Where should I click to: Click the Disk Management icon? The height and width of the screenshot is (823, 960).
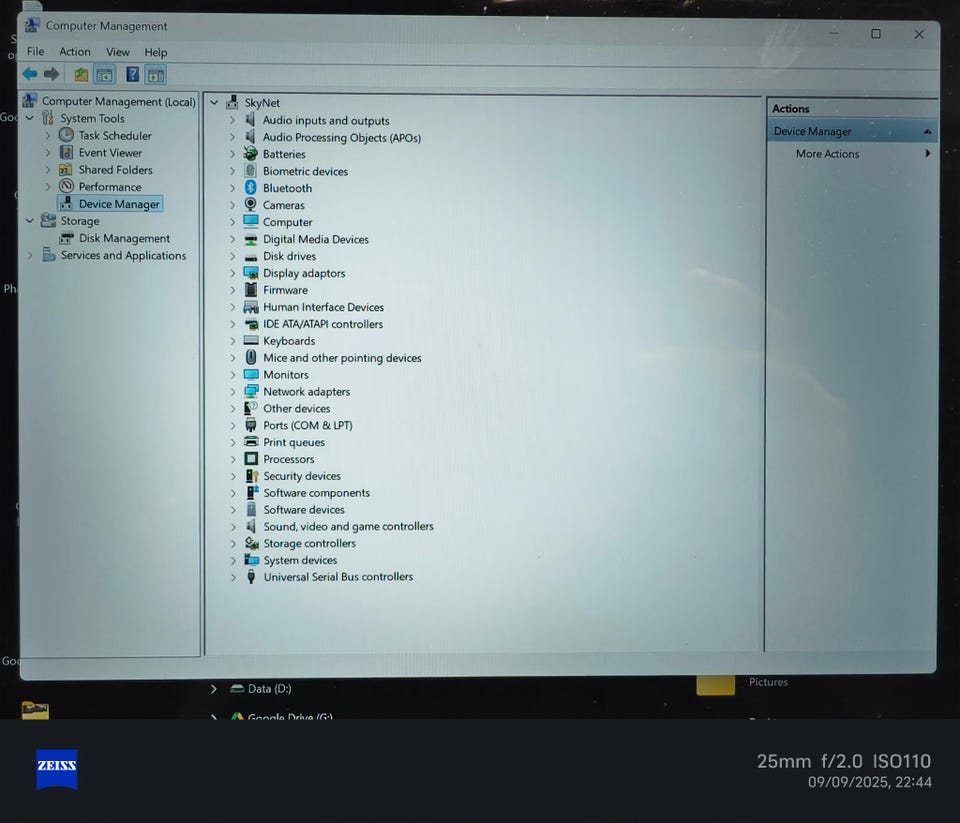point(66,238)
